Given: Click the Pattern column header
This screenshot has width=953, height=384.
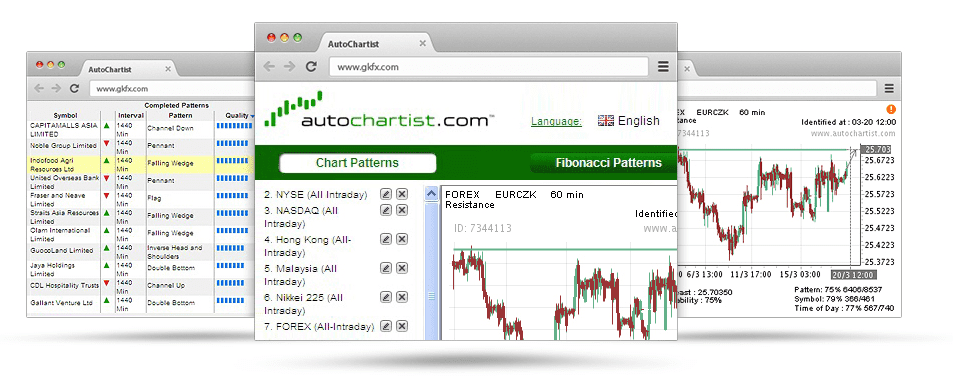Looking at the screenshot, I should (180, 115).
